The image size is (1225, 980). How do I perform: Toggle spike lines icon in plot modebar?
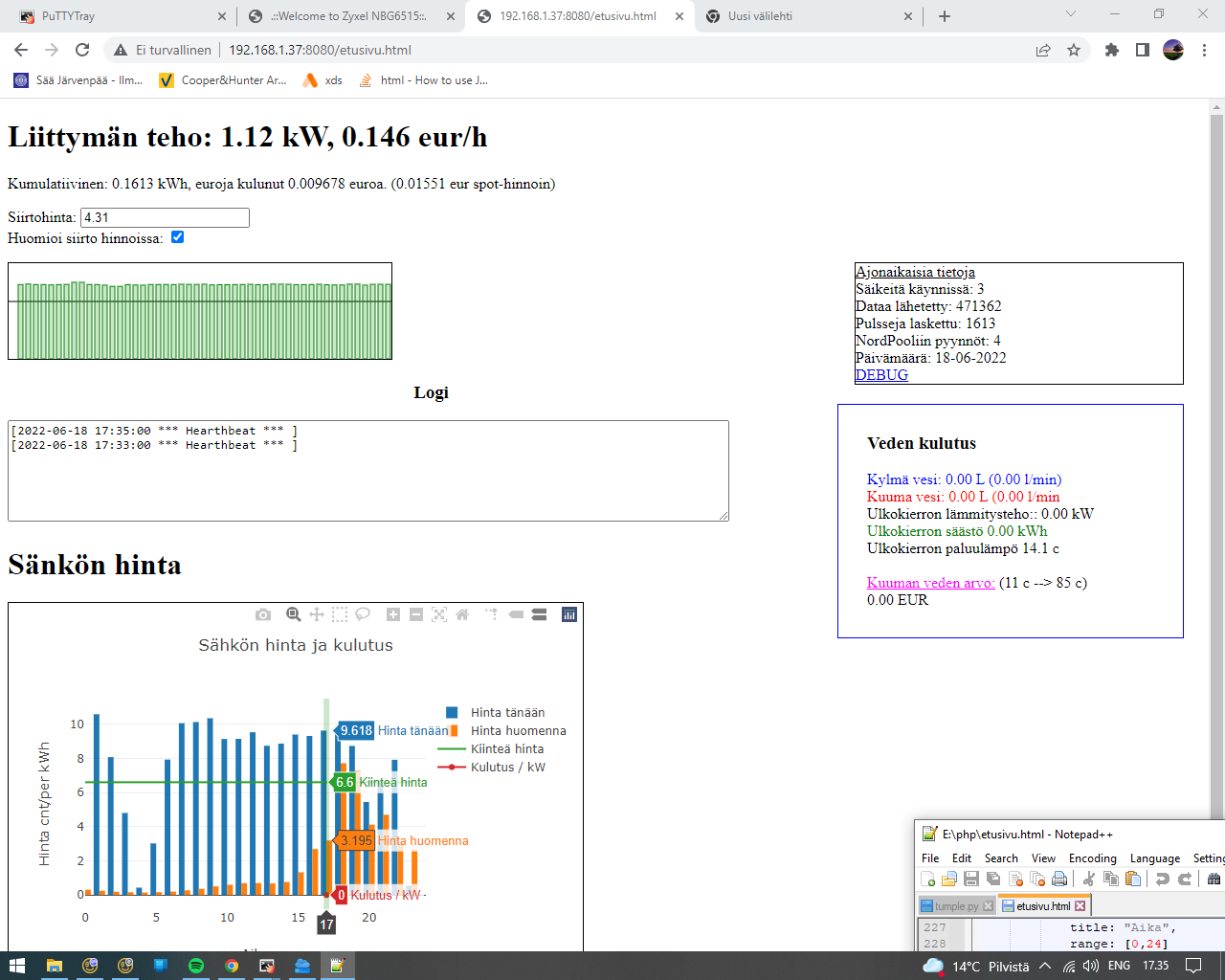click(492, 614)
